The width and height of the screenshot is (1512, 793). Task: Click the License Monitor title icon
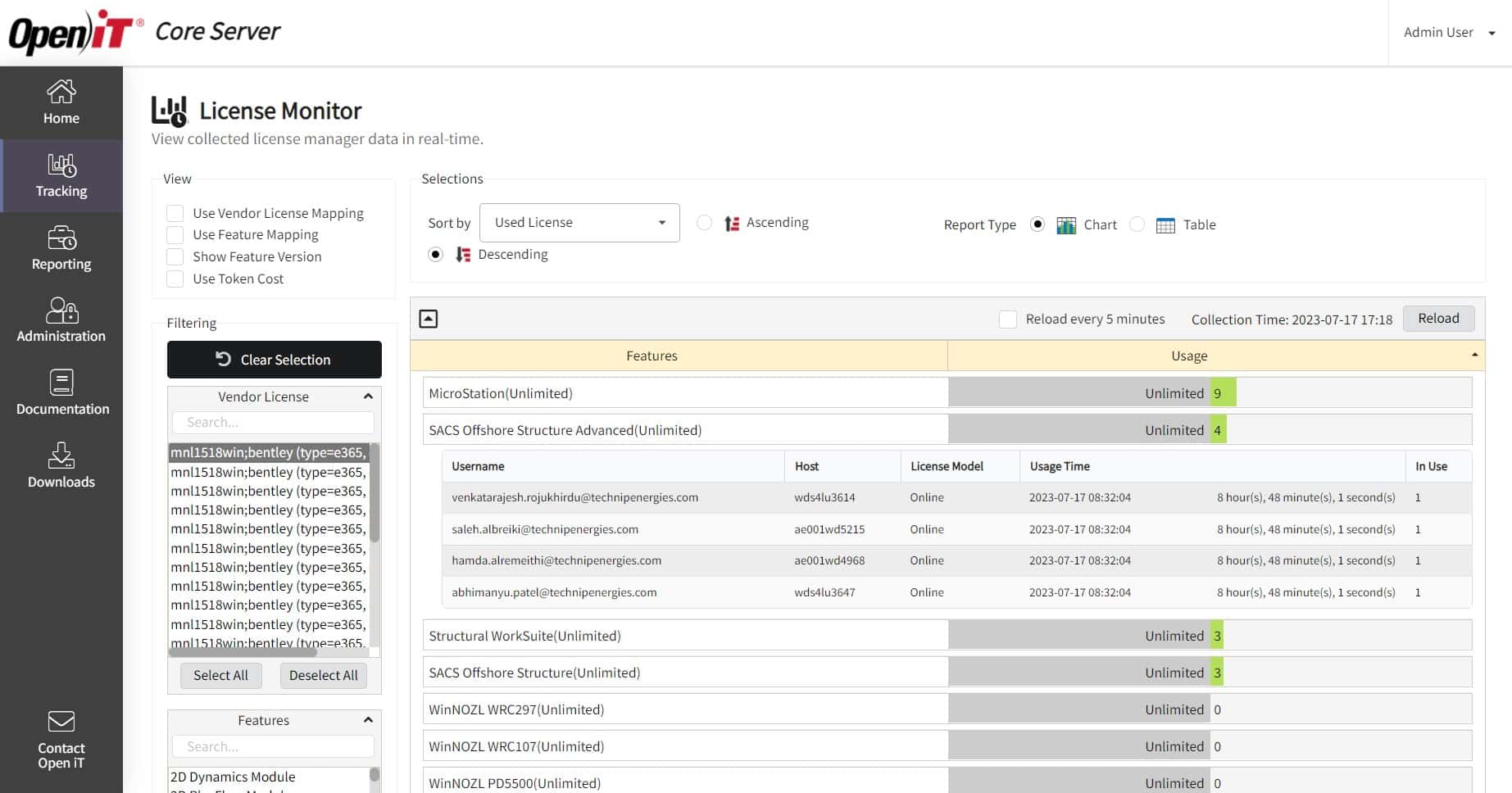tap(170, 111)
